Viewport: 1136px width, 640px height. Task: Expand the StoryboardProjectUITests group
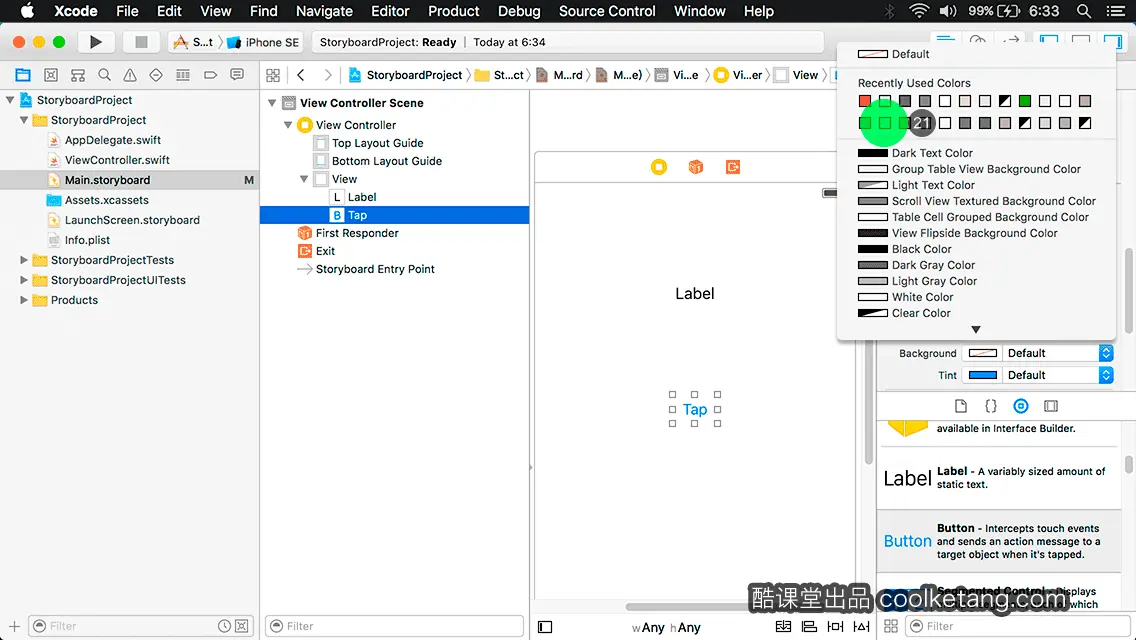[x=24, y=280]
